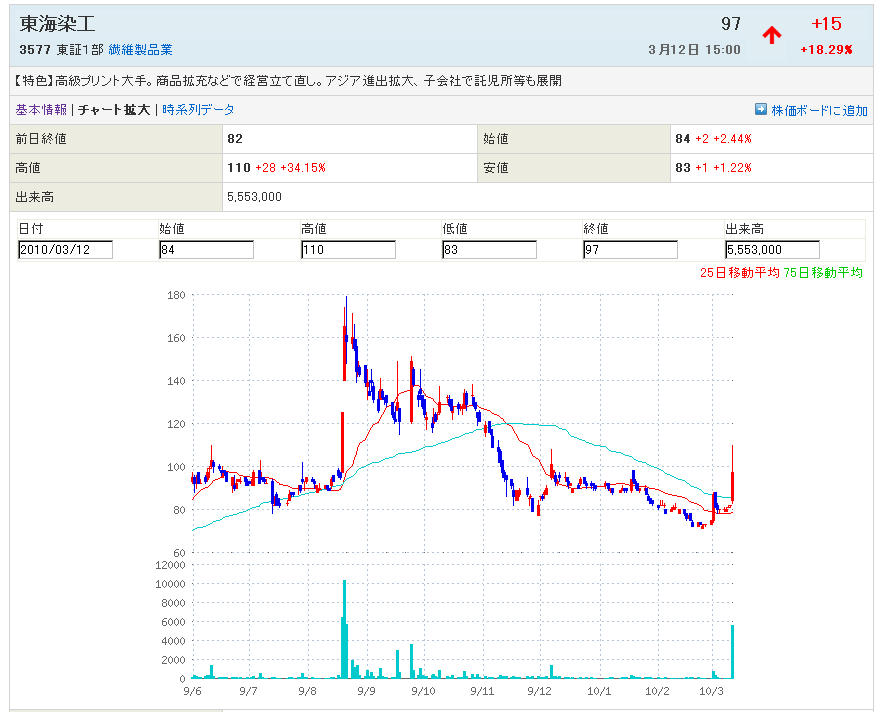Click the 75日移動平均 legend label
Viewport: 880px width, 712px height.
click(823, 273)
